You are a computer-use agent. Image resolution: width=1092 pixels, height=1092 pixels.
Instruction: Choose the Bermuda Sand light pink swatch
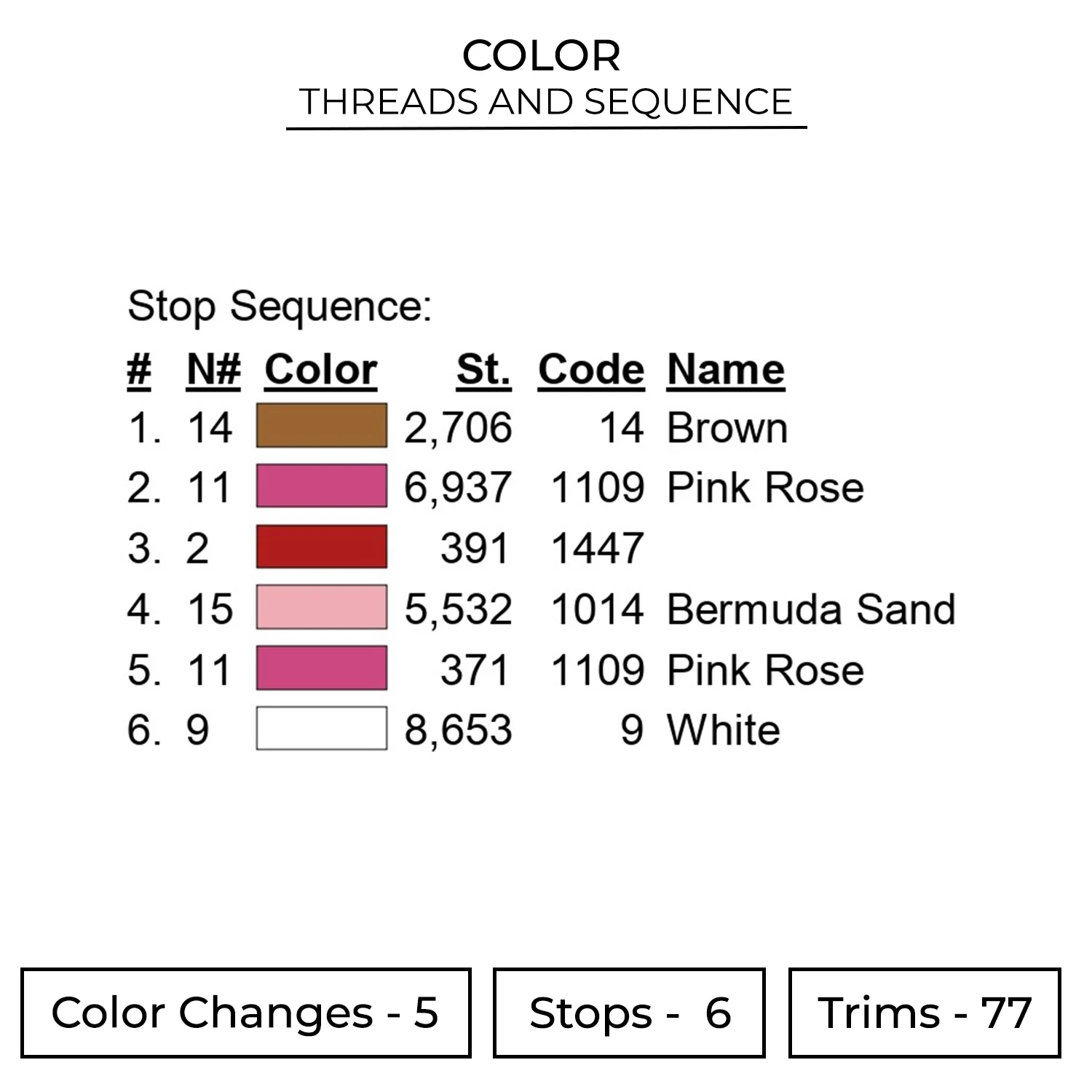coord(321,607)
